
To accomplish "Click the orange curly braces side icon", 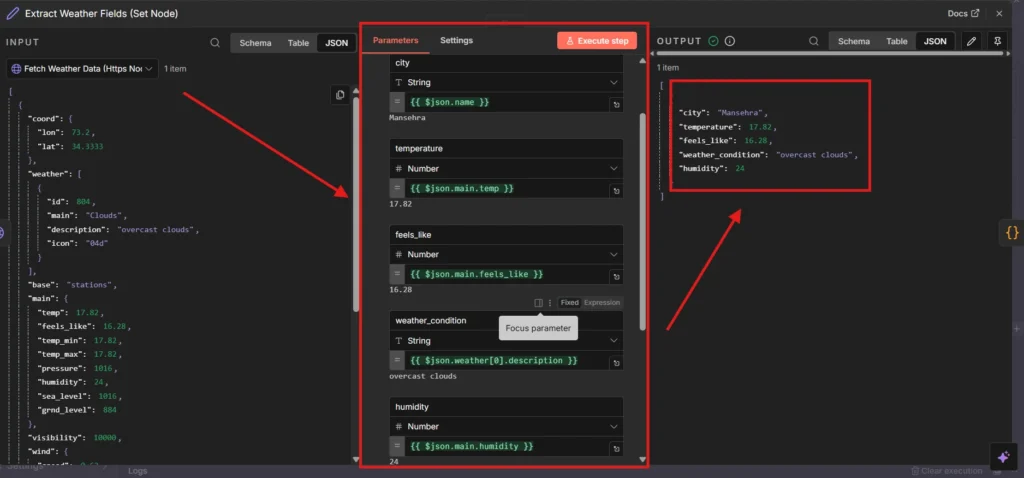I will pyautogui.click(x=1012, y=232).
